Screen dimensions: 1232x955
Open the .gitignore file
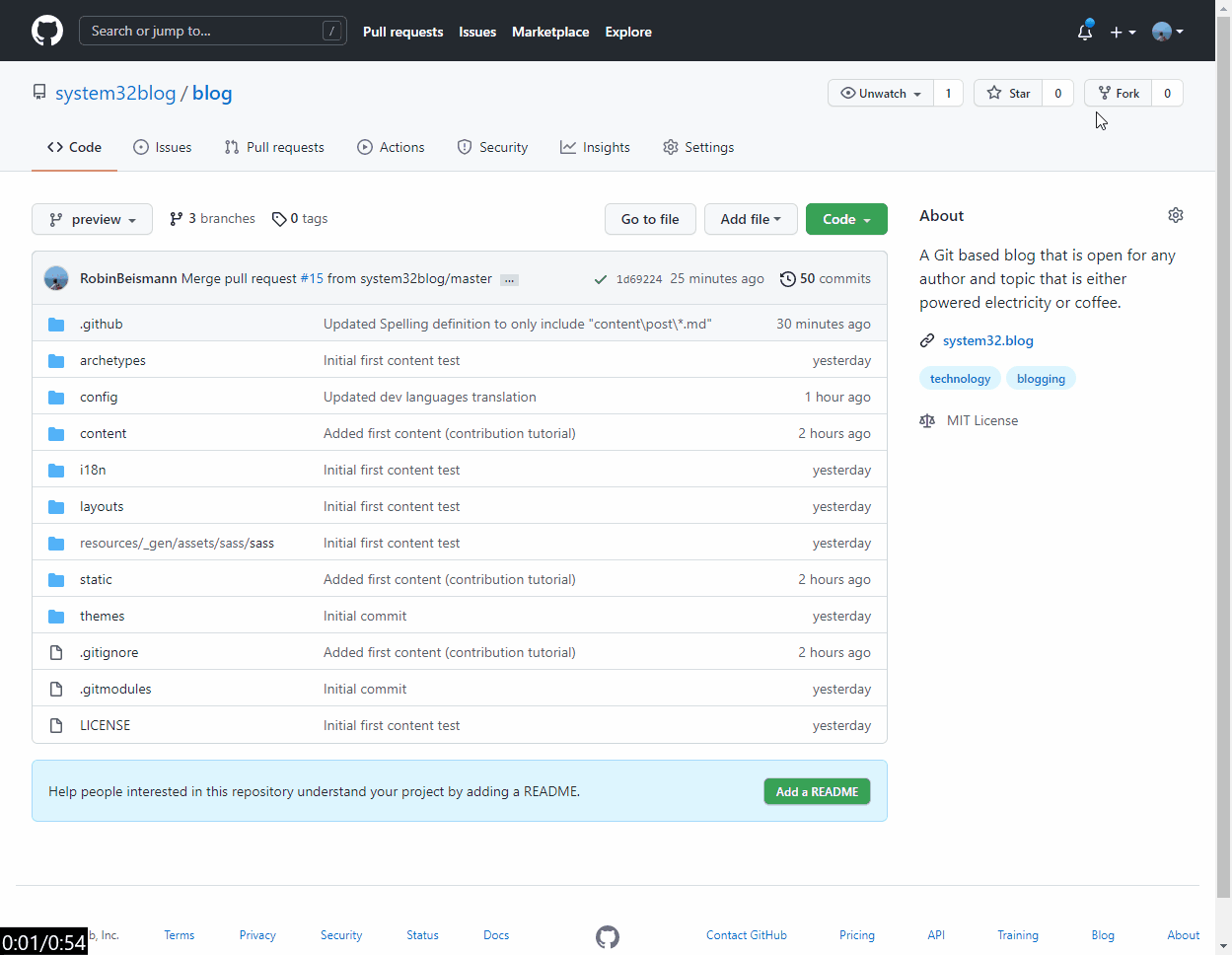coord(109,652)
